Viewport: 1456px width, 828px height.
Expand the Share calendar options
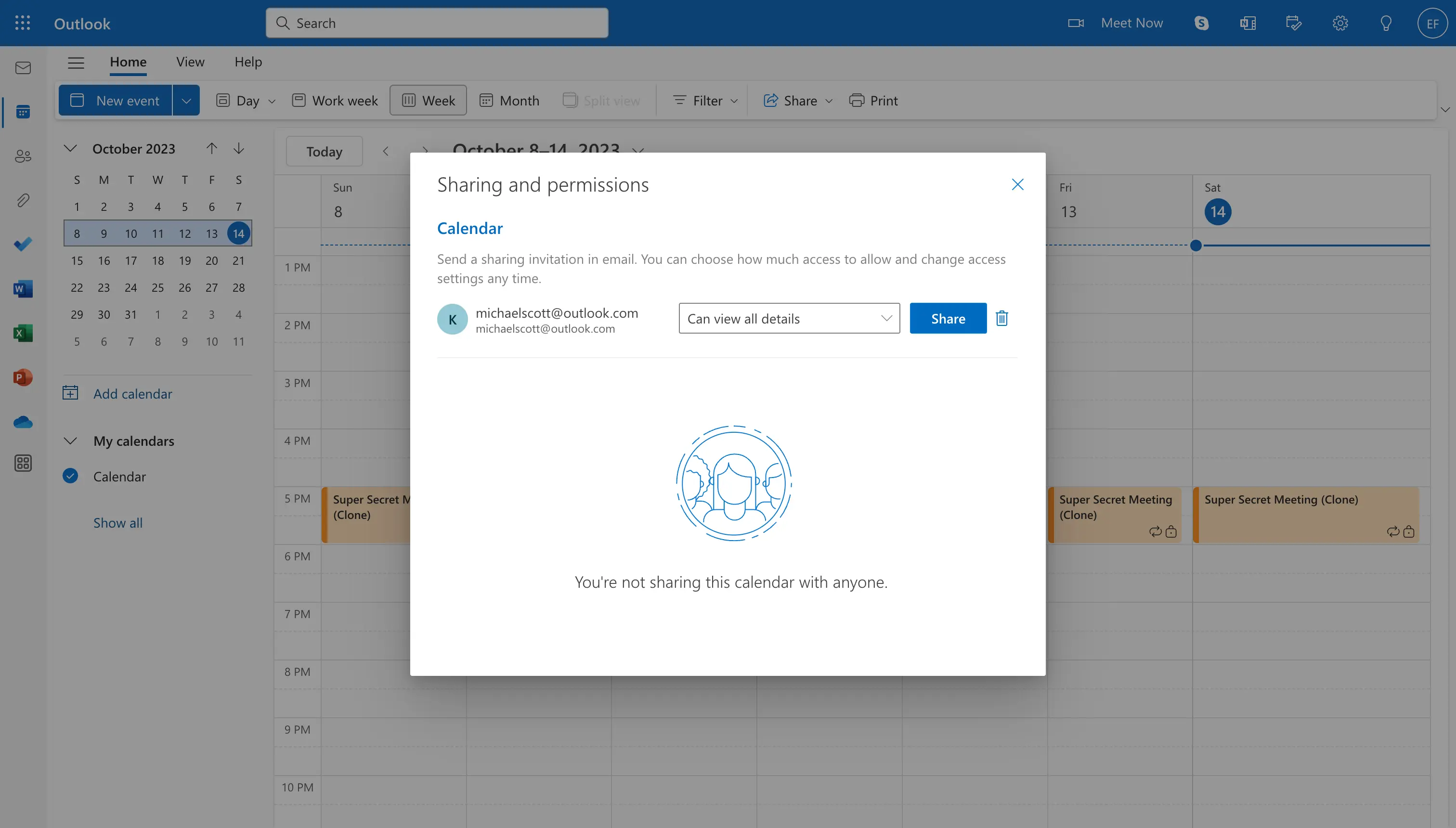pyautogui.click(x=883, y=317)
